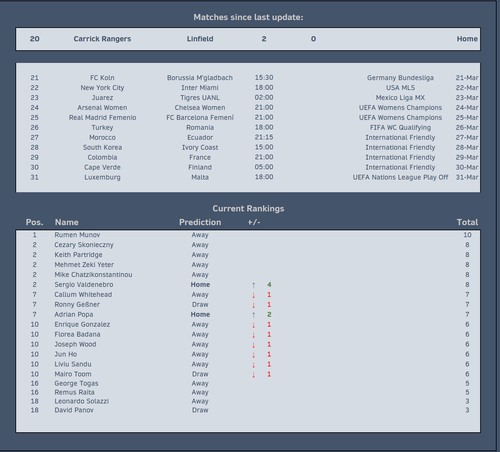Select FC Koln in fixture 21
This screenshot has height=452, width=500.
click(102, 78)
